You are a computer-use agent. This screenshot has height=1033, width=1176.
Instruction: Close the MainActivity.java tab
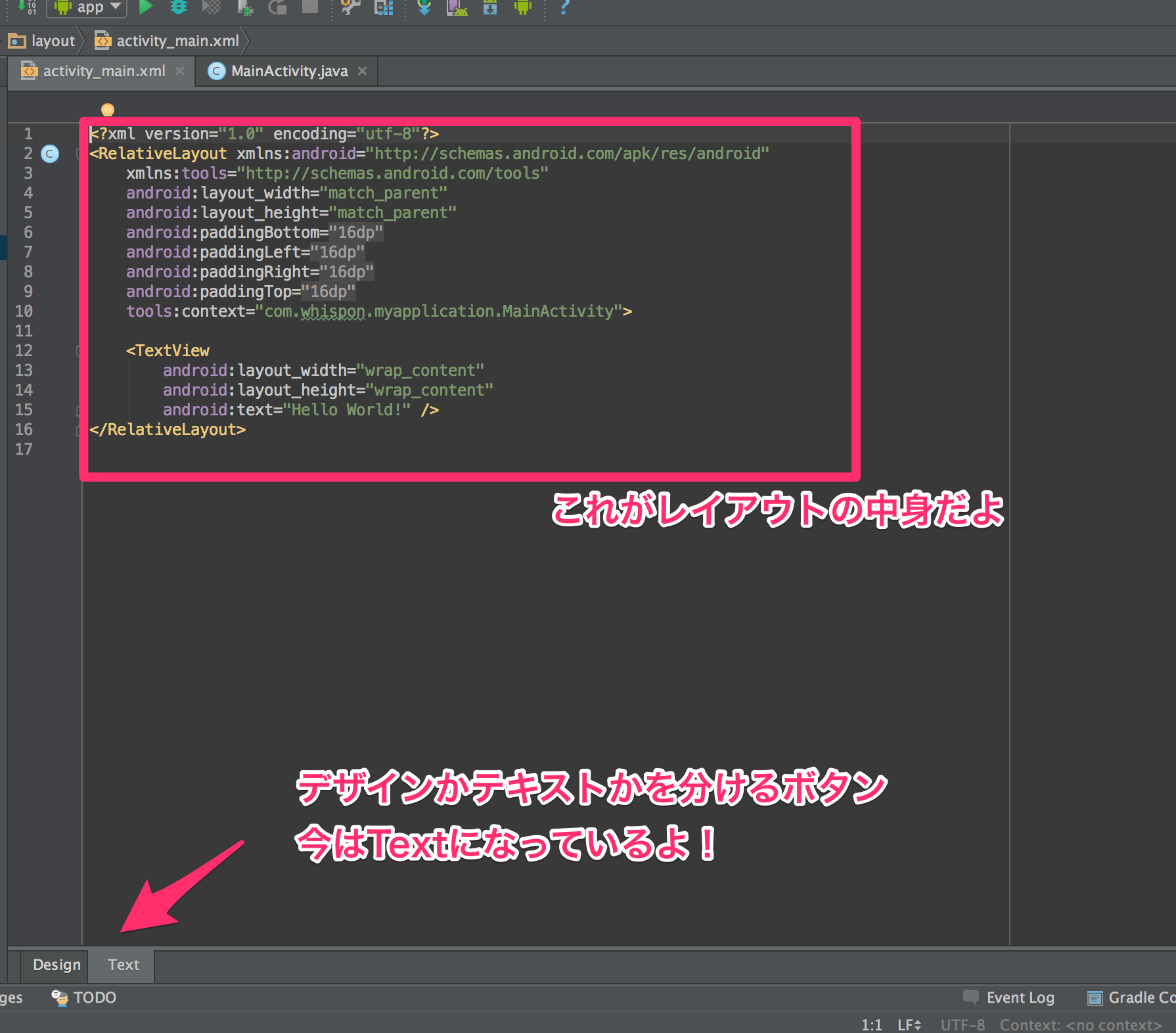point(363,71)
